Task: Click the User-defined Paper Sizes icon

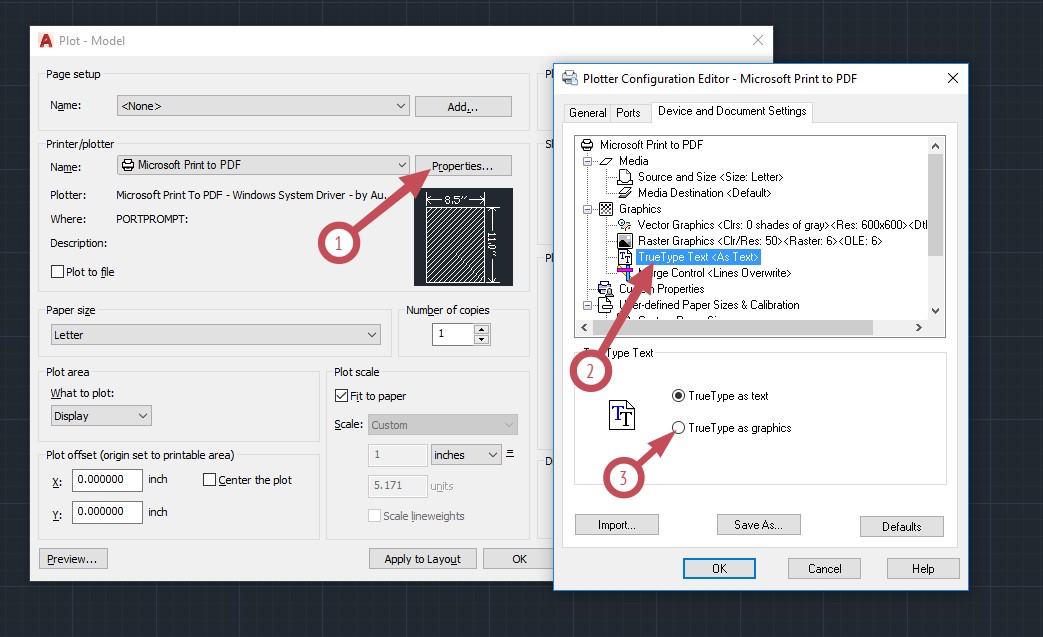Action: [x=605, y=305]
